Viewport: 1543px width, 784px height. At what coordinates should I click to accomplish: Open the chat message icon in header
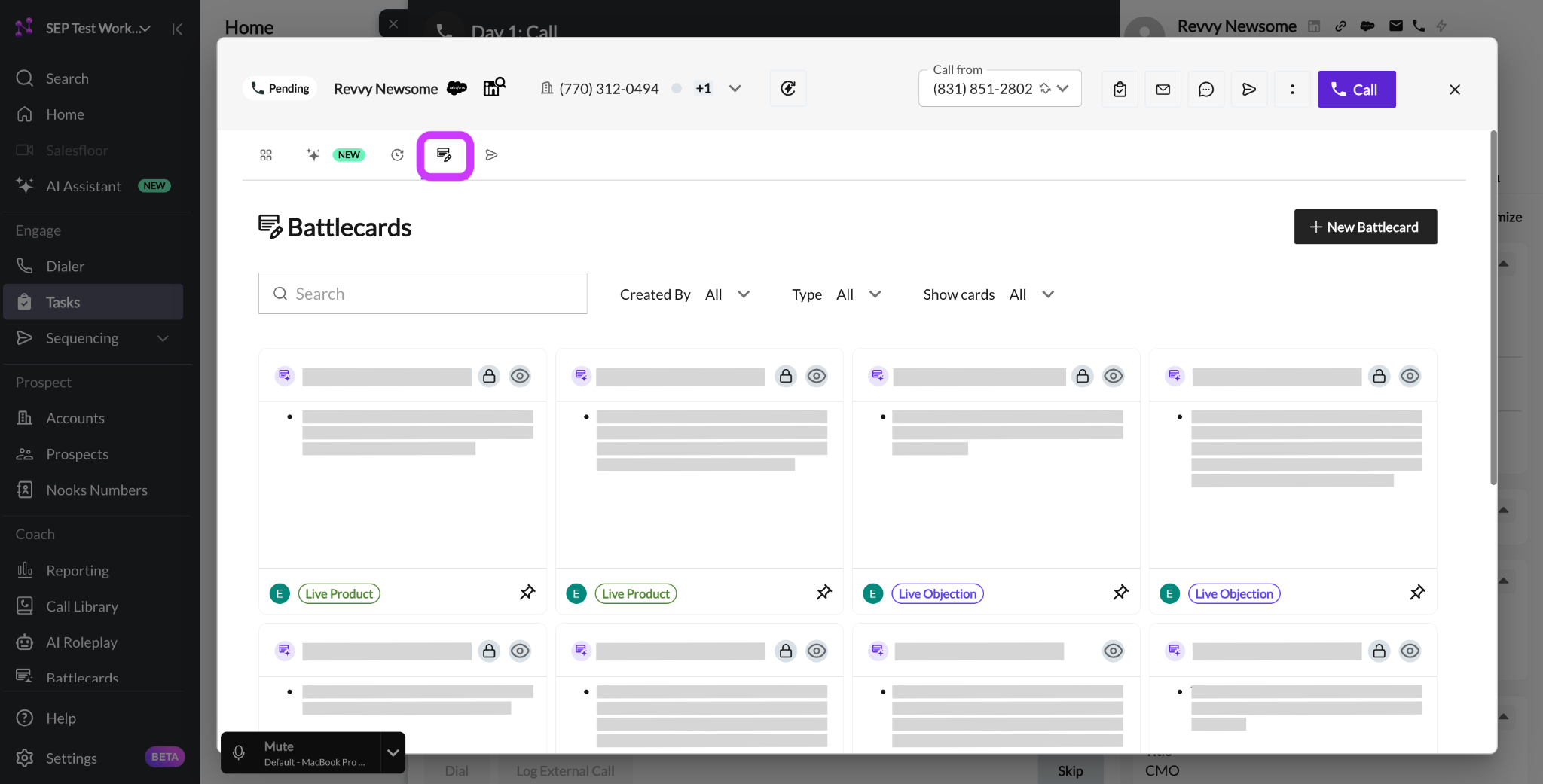(1205, 89)
